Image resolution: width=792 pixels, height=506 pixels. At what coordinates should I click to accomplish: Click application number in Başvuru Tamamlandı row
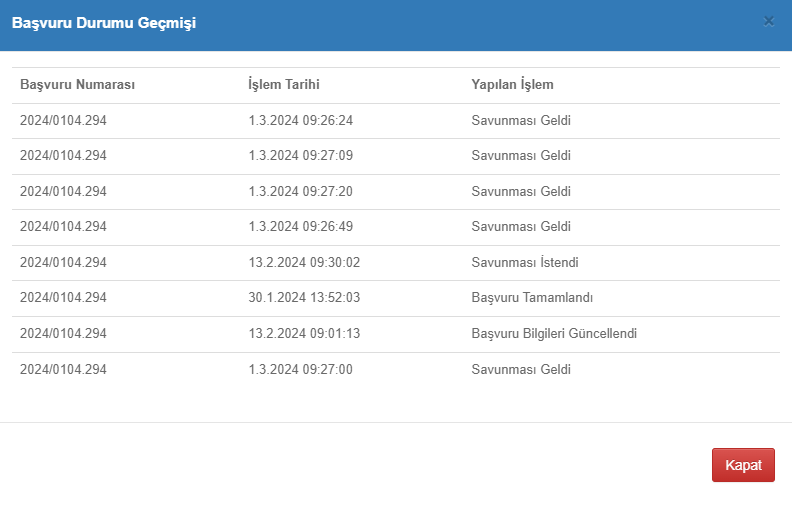point(63,297)
